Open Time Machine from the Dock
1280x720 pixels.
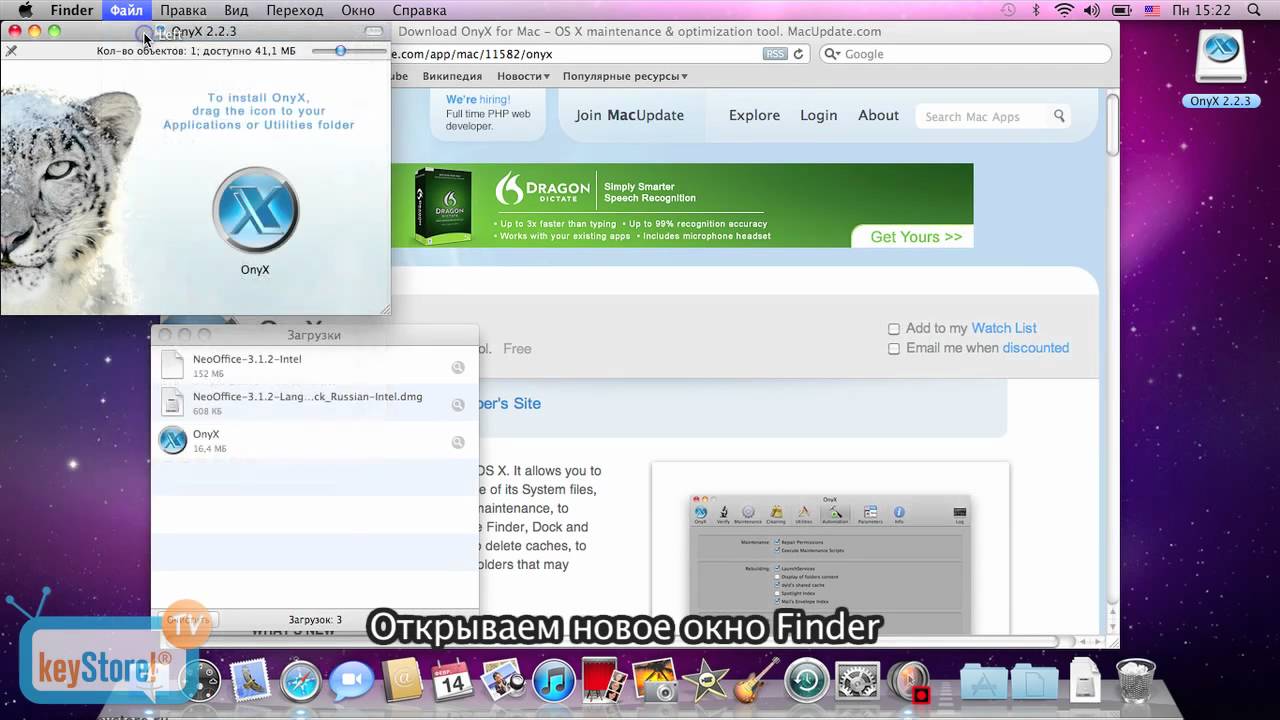pyautogui.click(x=806, y=682)
